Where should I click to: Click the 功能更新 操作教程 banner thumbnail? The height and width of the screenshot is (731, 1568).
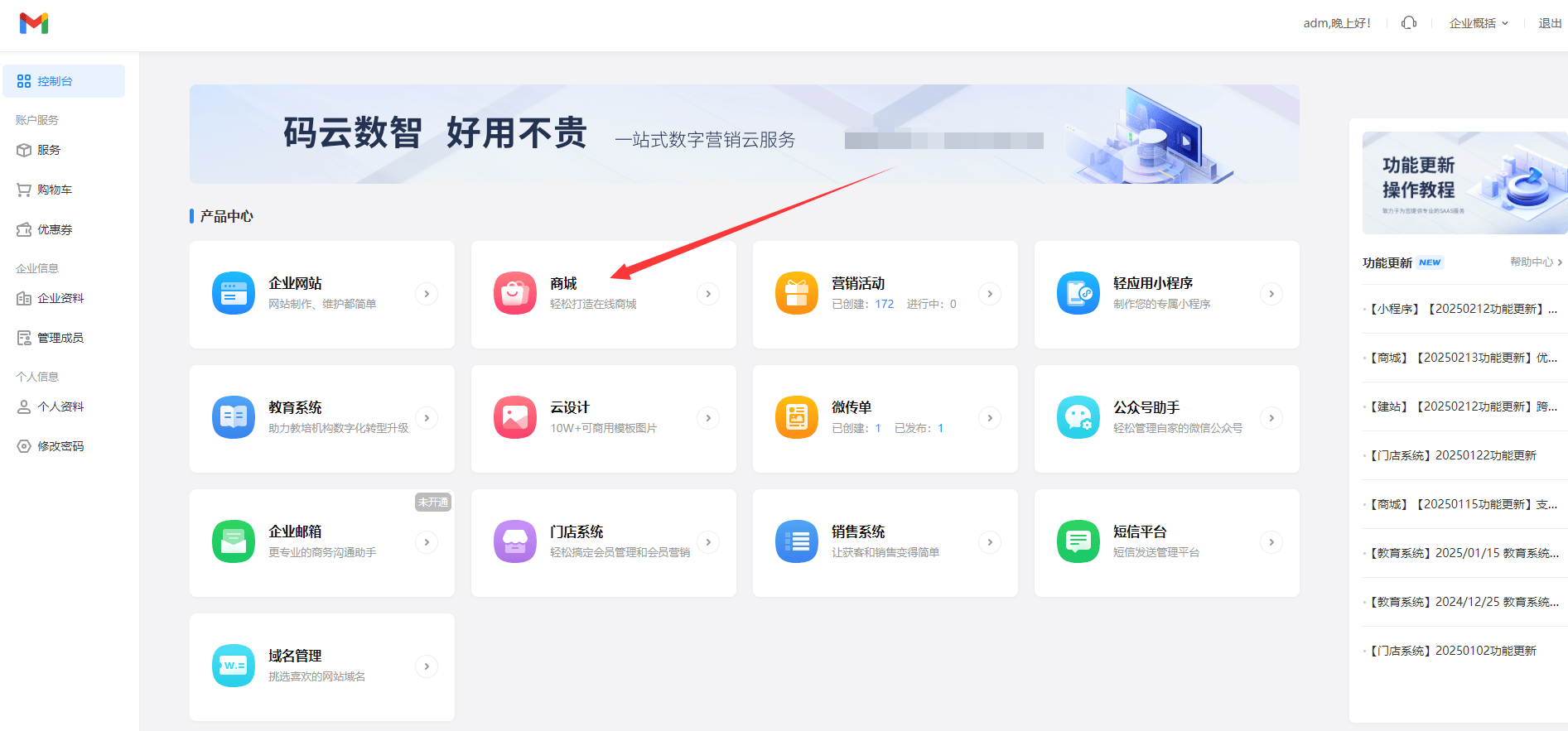[1464, 183]
